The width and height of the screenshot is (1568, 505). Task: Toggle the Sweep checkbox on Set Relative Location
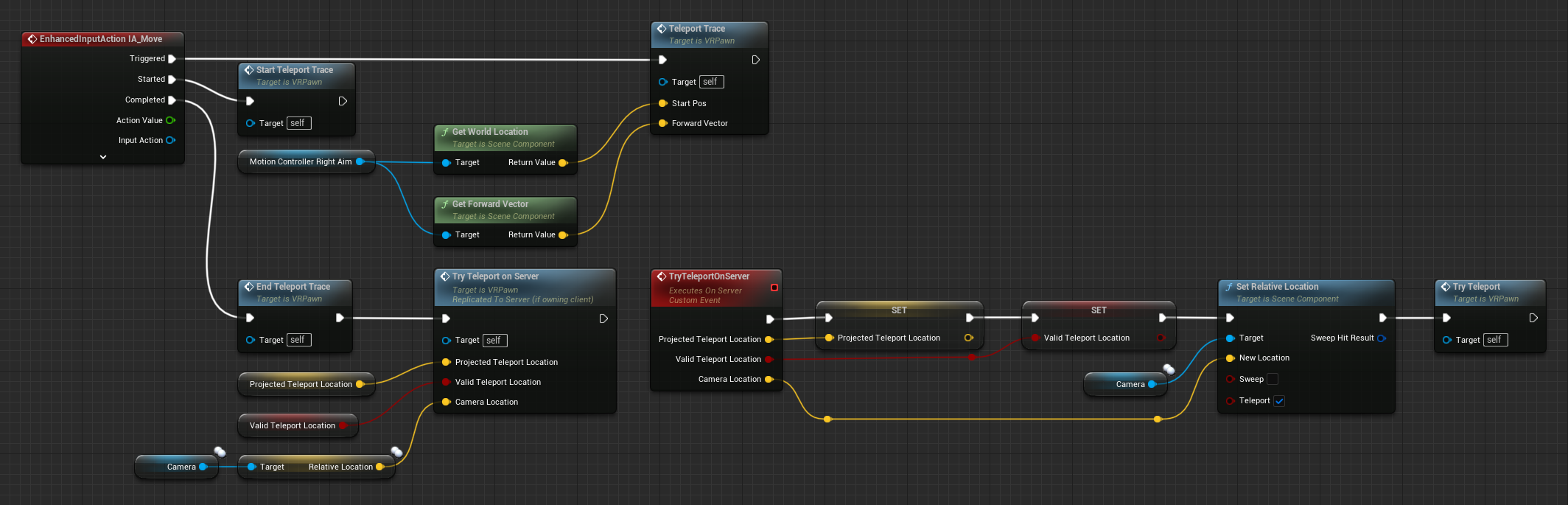1273,379
